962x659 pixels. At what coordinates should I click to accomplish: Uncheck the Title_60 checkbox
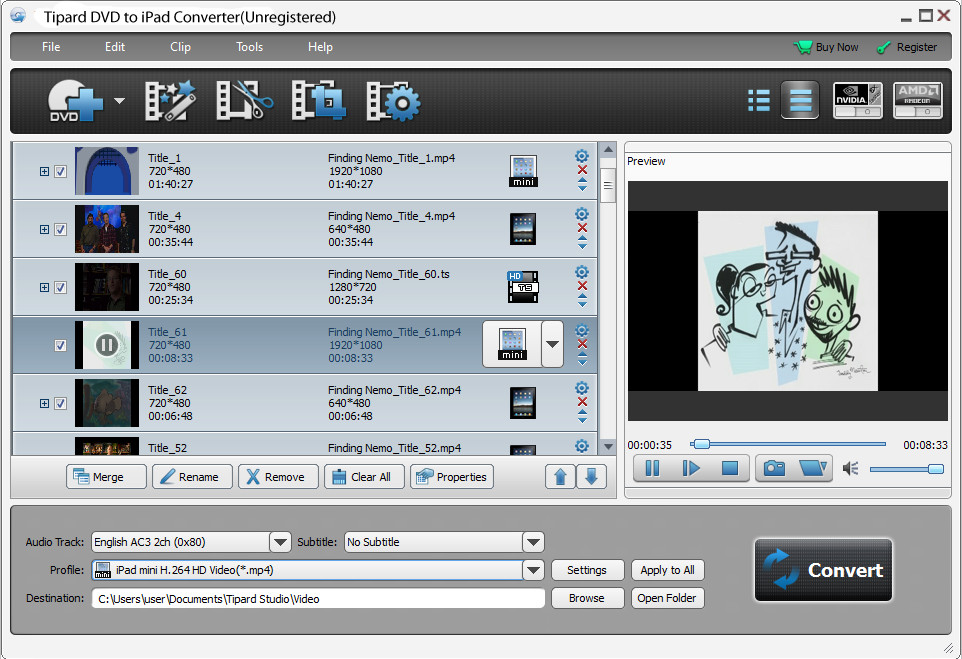[60, 287]
